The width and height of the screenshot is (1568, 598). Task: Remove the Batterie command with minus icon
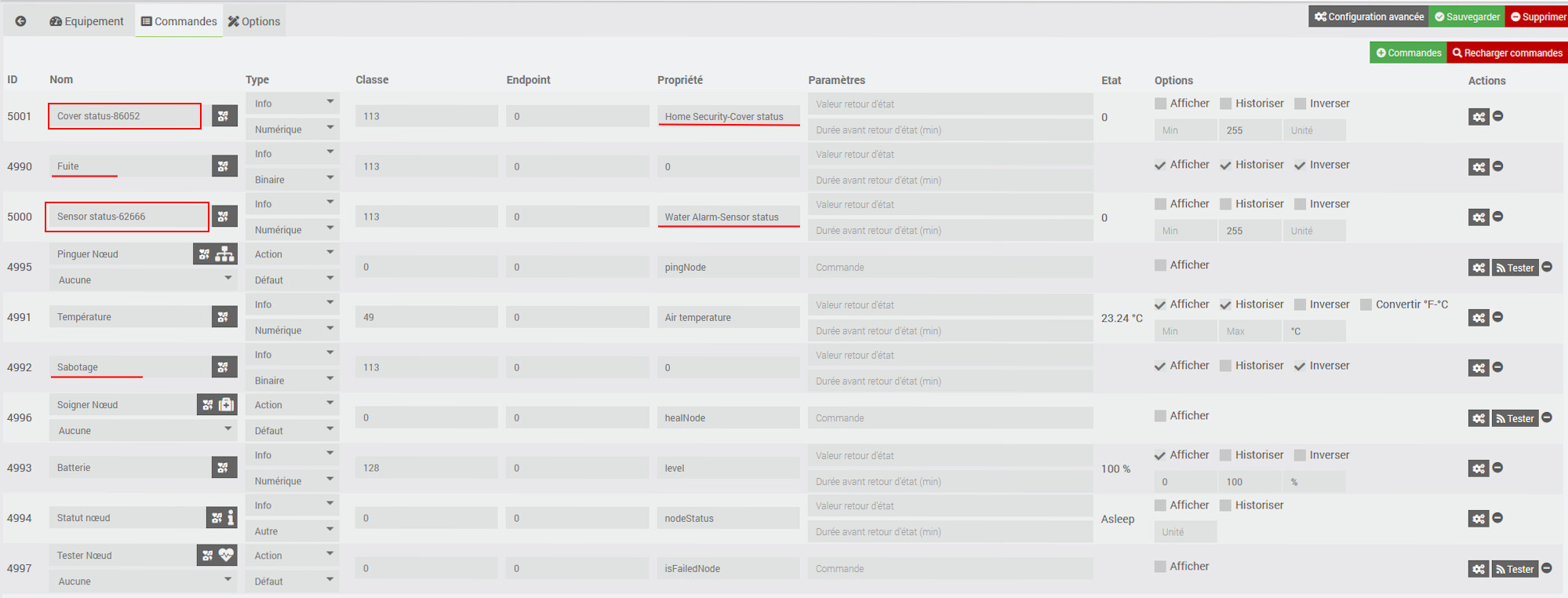pos(1497,468)
